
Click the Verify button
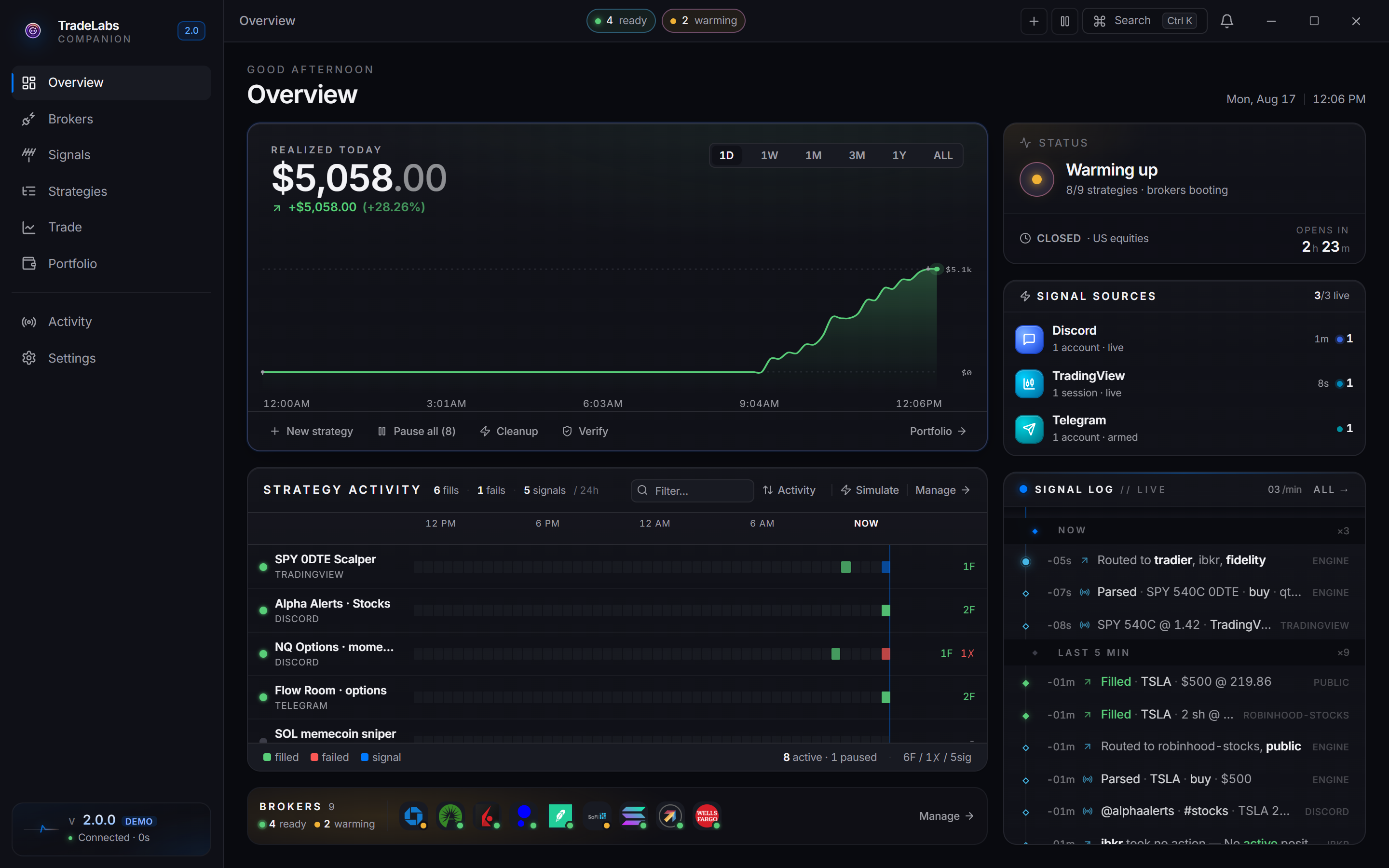click(x=585, y=431)
